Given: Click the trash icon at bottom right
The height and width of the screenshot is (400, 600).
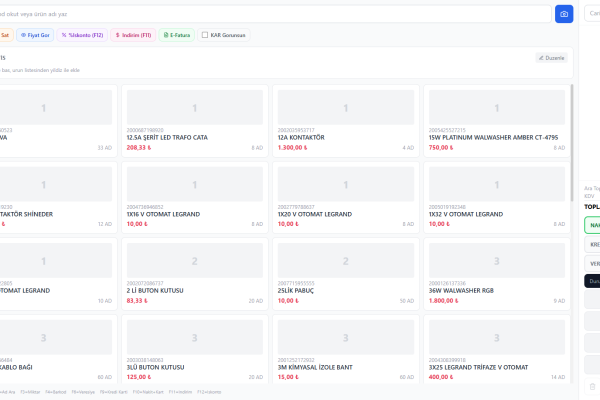Looking at the screenshot, I should pyautogui.click(x=591, y=386).
